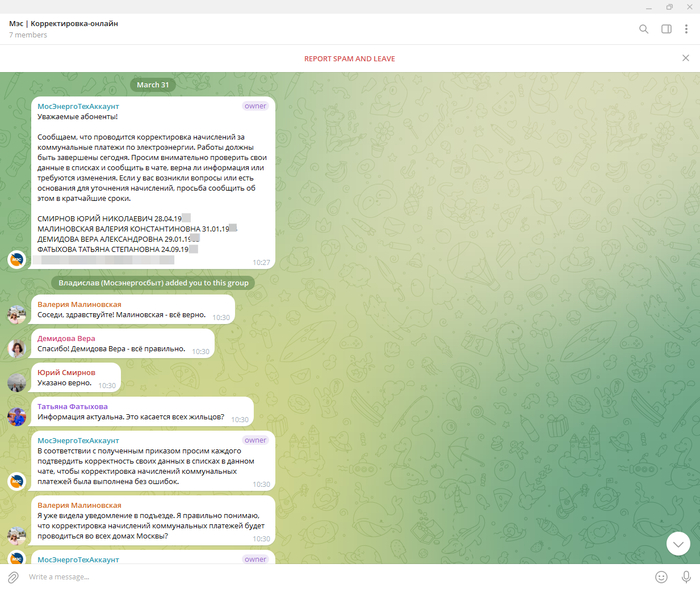Toggle the right sidebar panel icon
This screenshot has height=589, width=700.
(x=666, y=29)
